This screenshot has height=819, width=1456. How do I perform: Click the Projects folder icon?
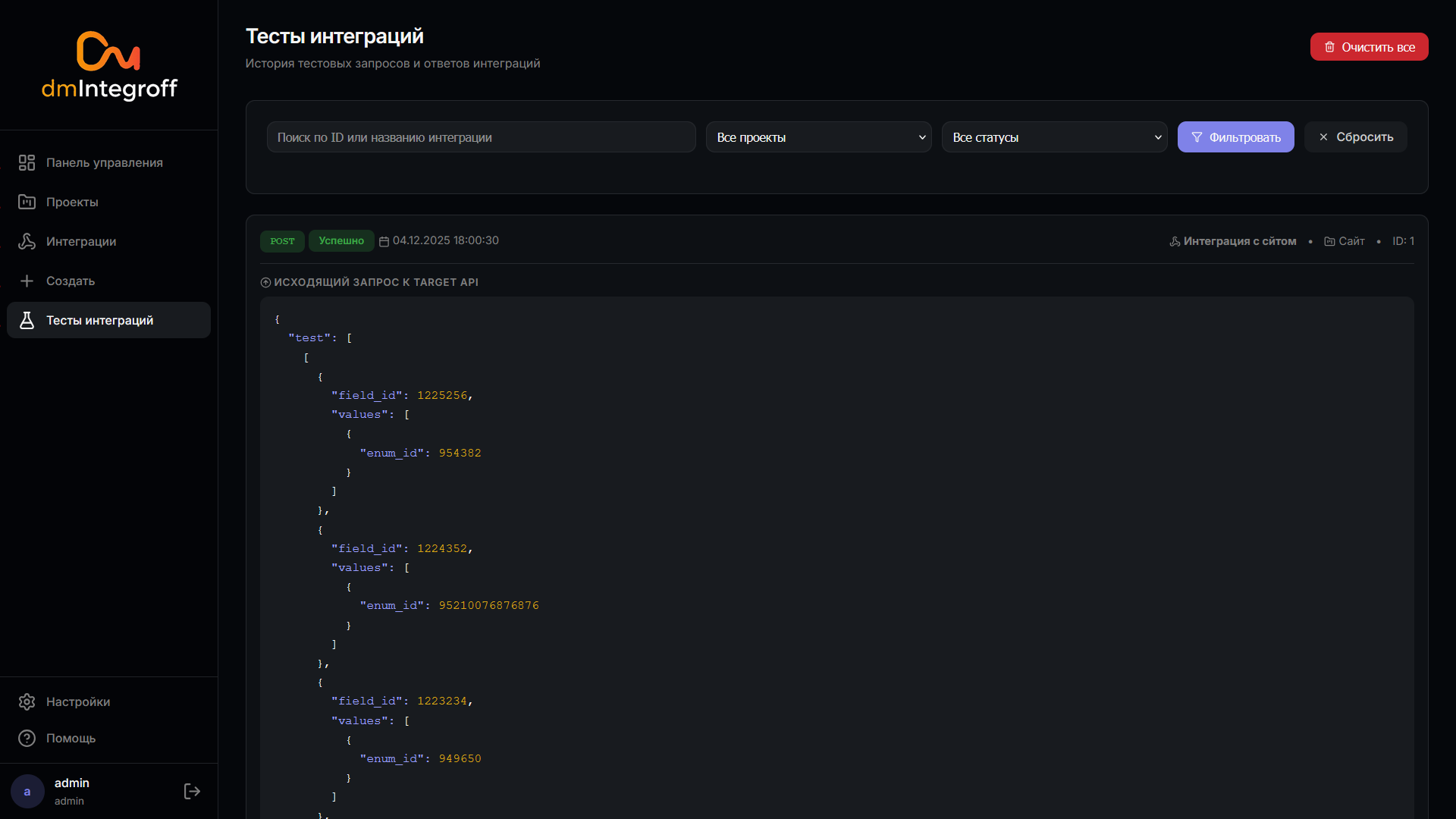[x=27, y=202]
